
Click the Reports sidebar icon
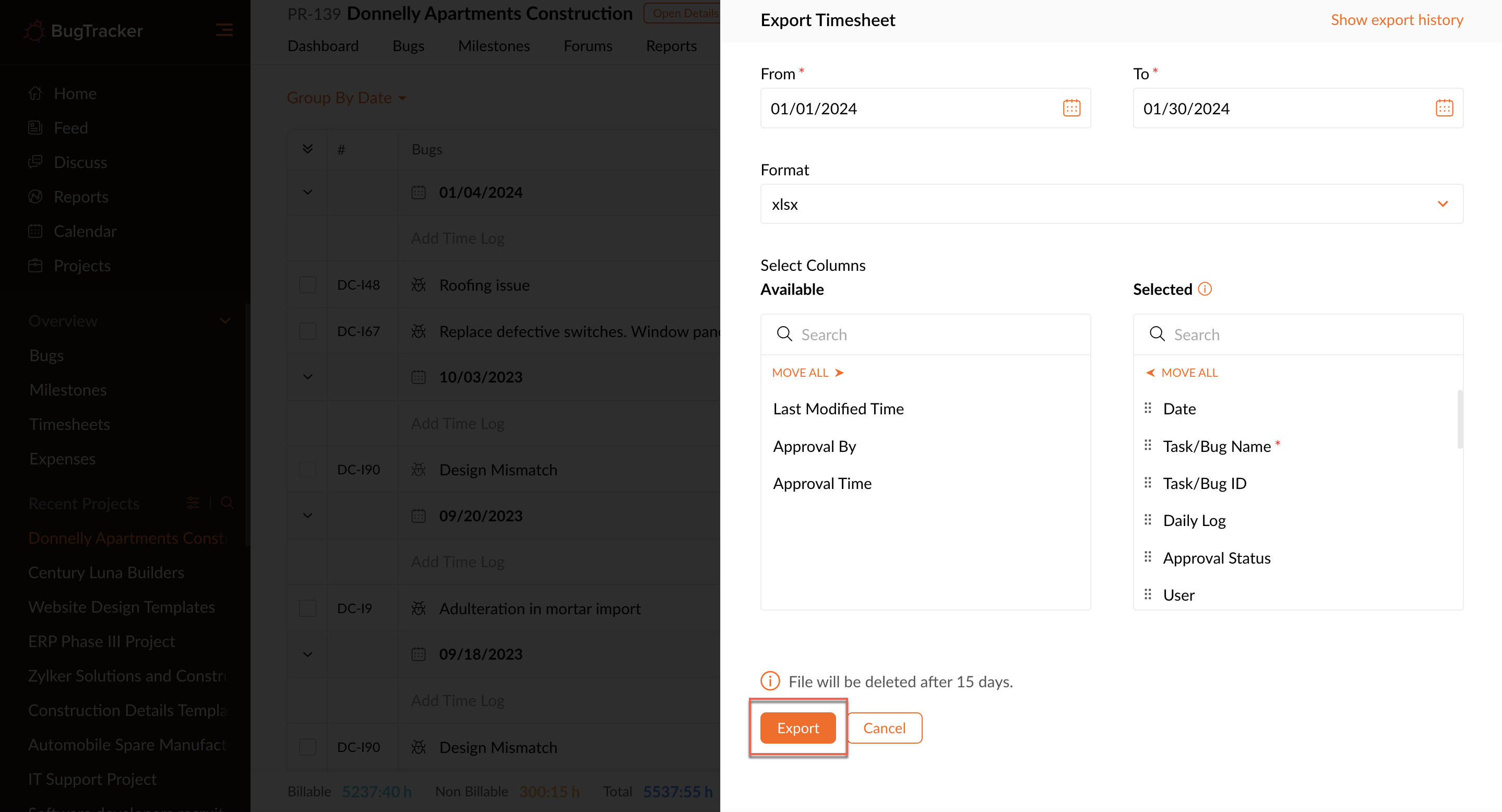35,196
